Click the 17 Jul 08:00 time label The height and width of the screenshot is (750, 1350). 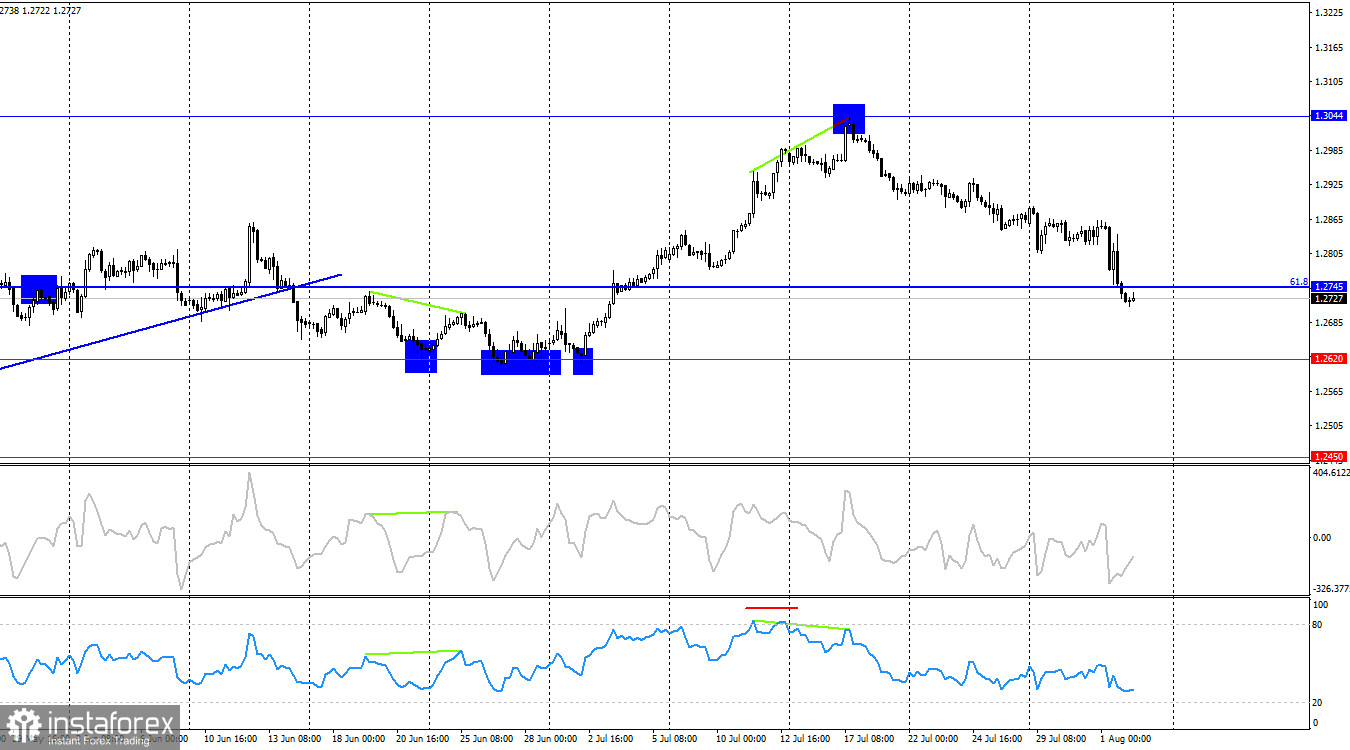871,739
